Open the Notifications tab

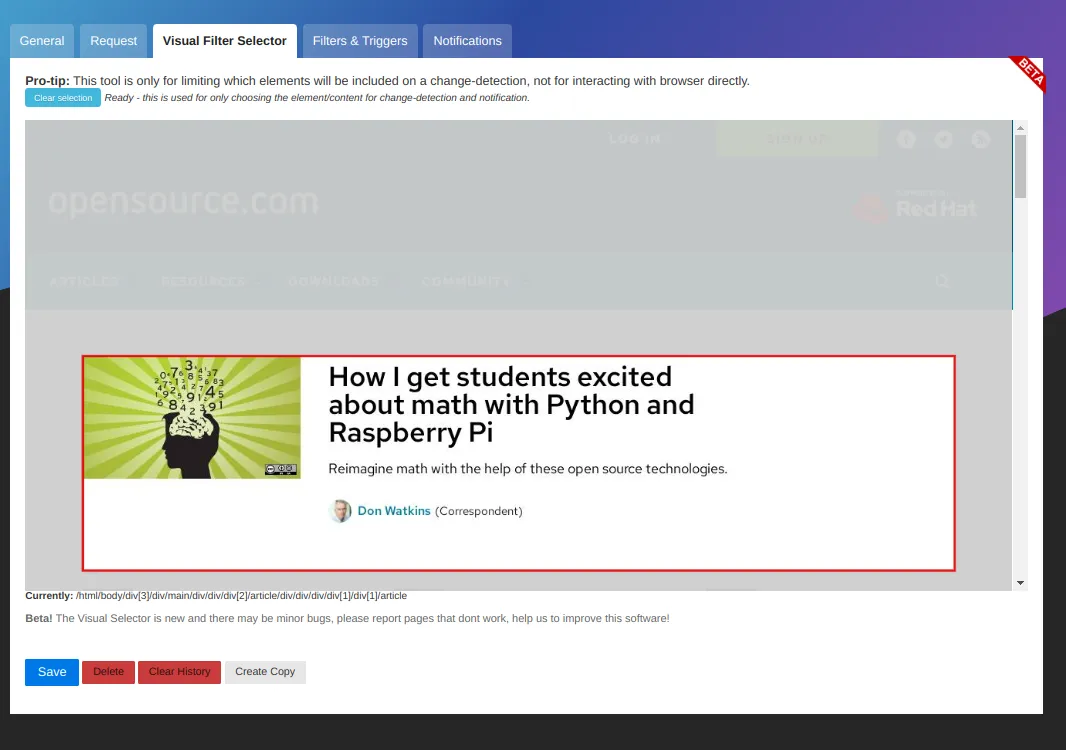[467, 41]
